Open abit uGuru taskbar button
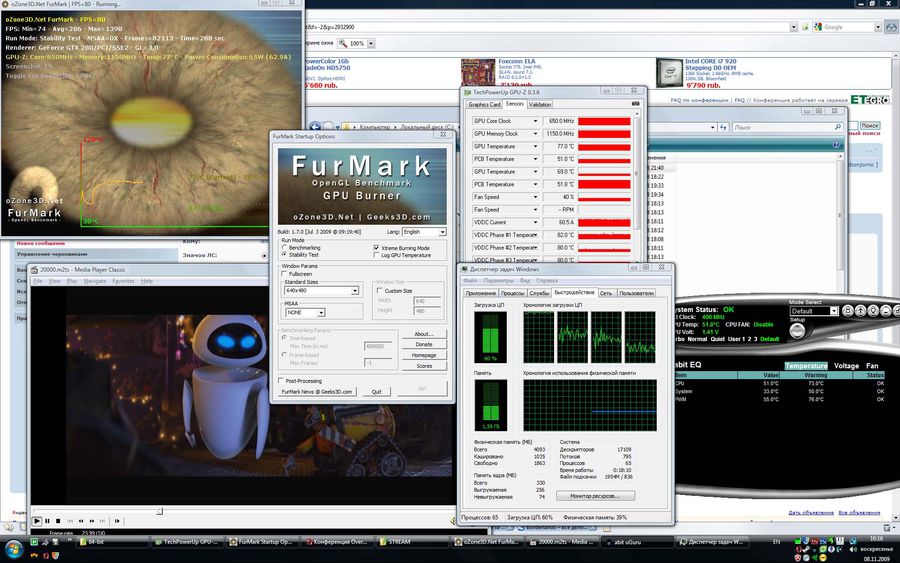Screen dimensions: 900x563 coord(637,541)
